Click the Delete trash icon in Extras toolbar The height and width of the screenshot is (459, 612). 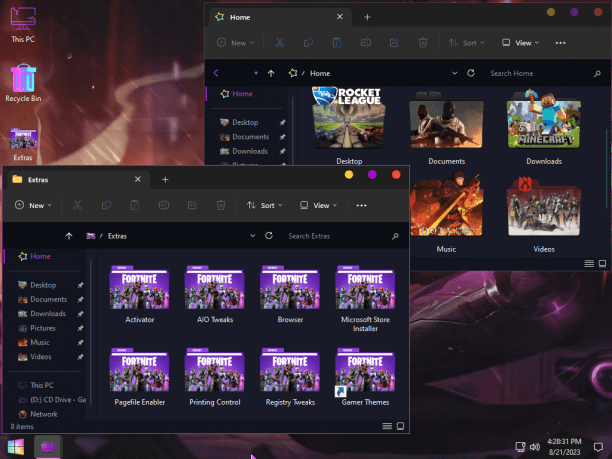(x=221, y=205)
